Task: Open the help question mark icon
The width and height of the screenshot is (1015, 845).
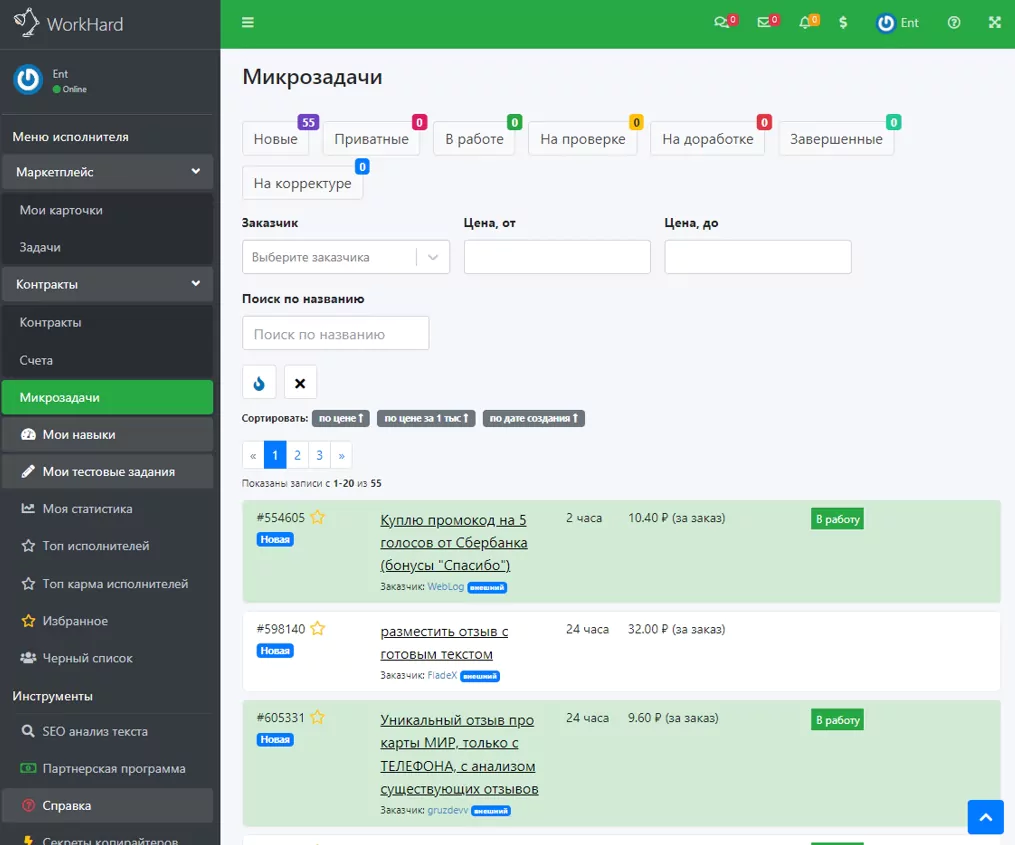Action: tap(954, 23)
